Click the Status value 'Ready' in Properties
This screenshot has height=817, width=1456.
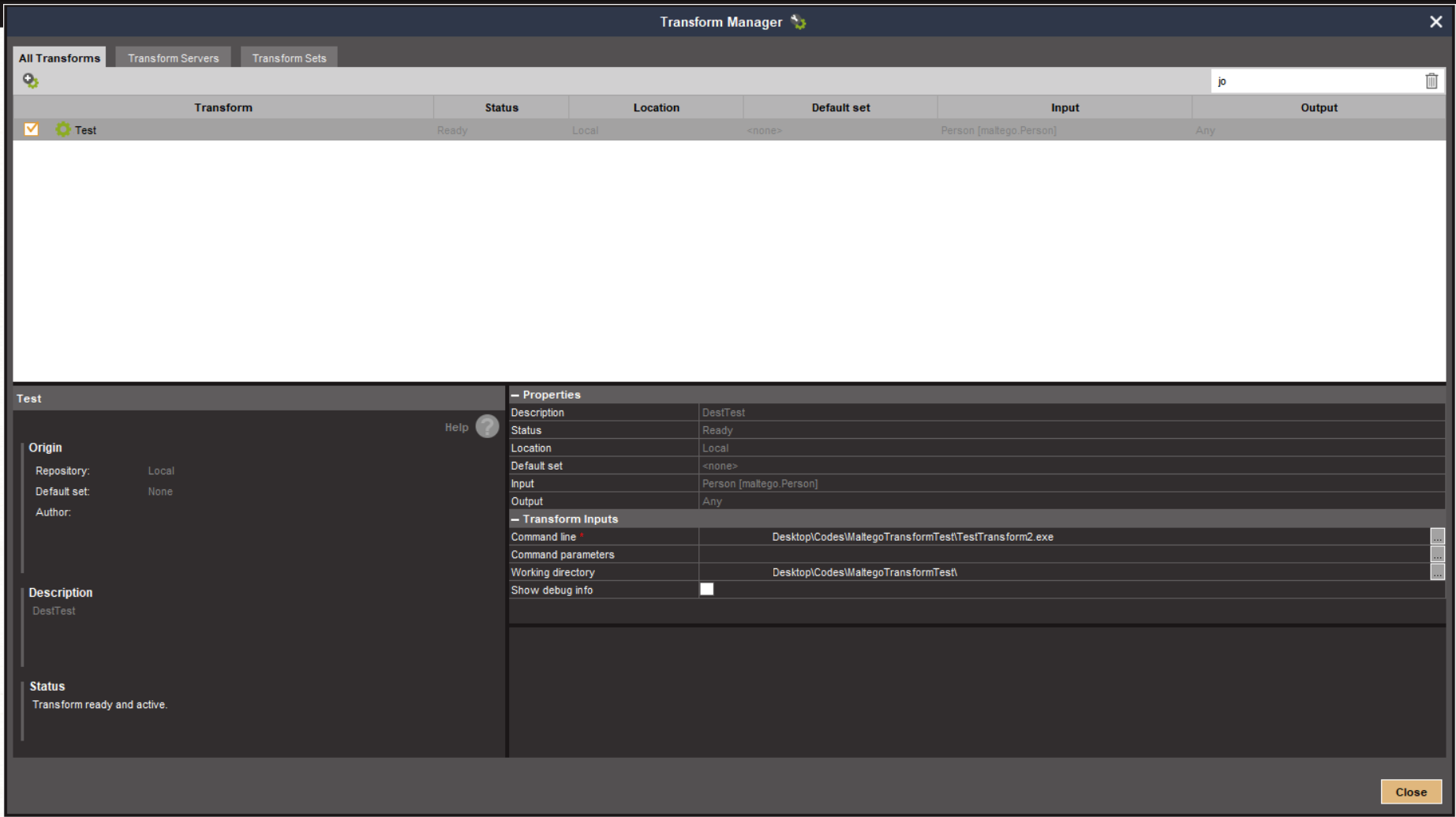(x=717, y=430)
